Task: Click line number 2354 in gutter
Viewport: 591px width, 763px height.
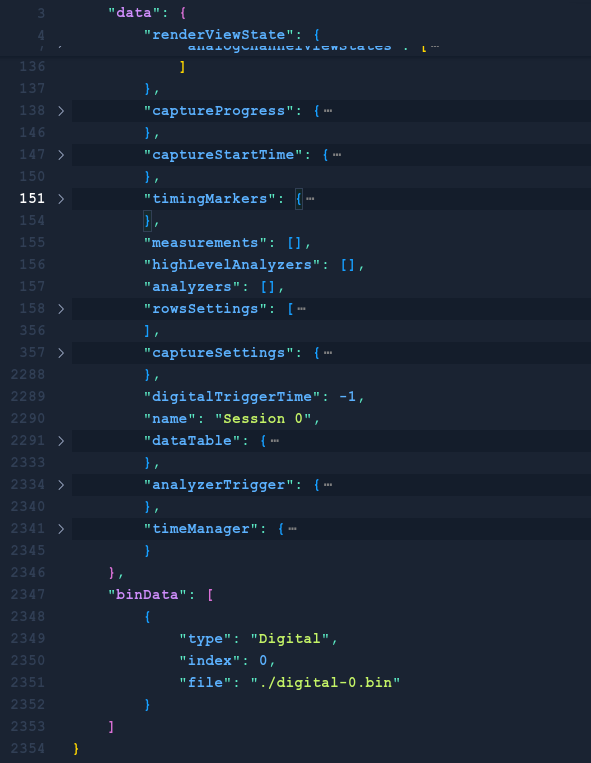Action: click(27, 748)
